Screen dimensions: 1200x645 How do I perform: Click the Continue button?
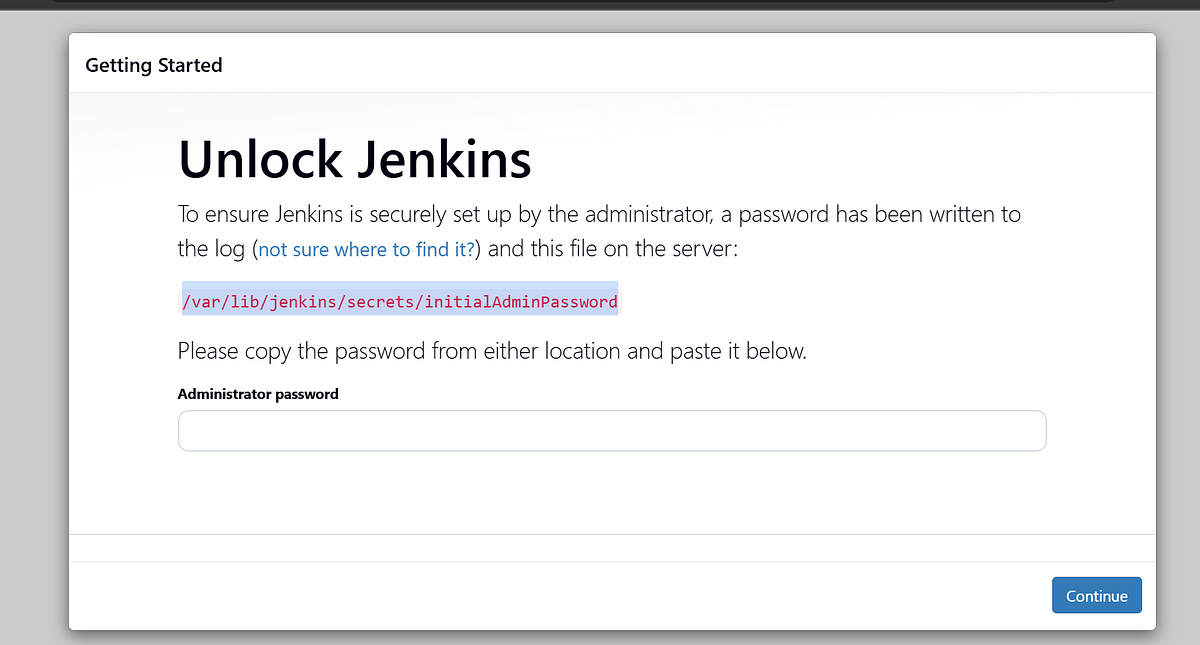coord(1096,595)
